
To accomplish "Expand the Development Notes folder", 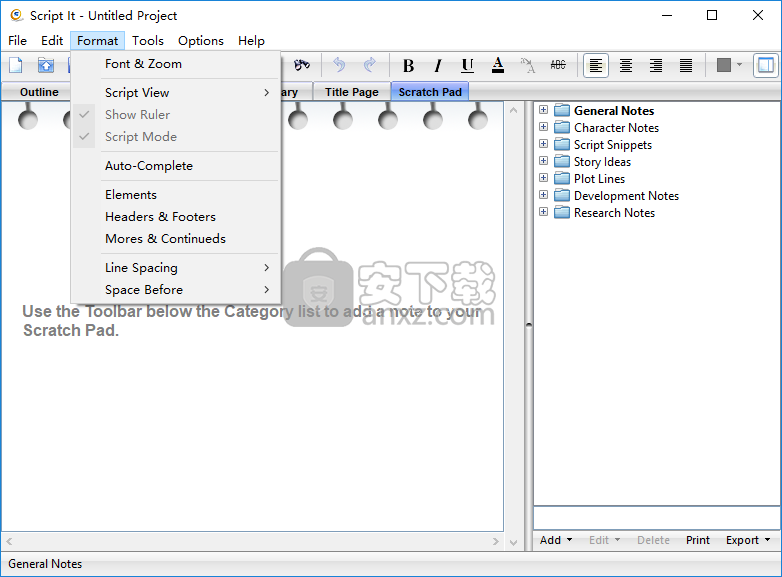I will point(544,194).
